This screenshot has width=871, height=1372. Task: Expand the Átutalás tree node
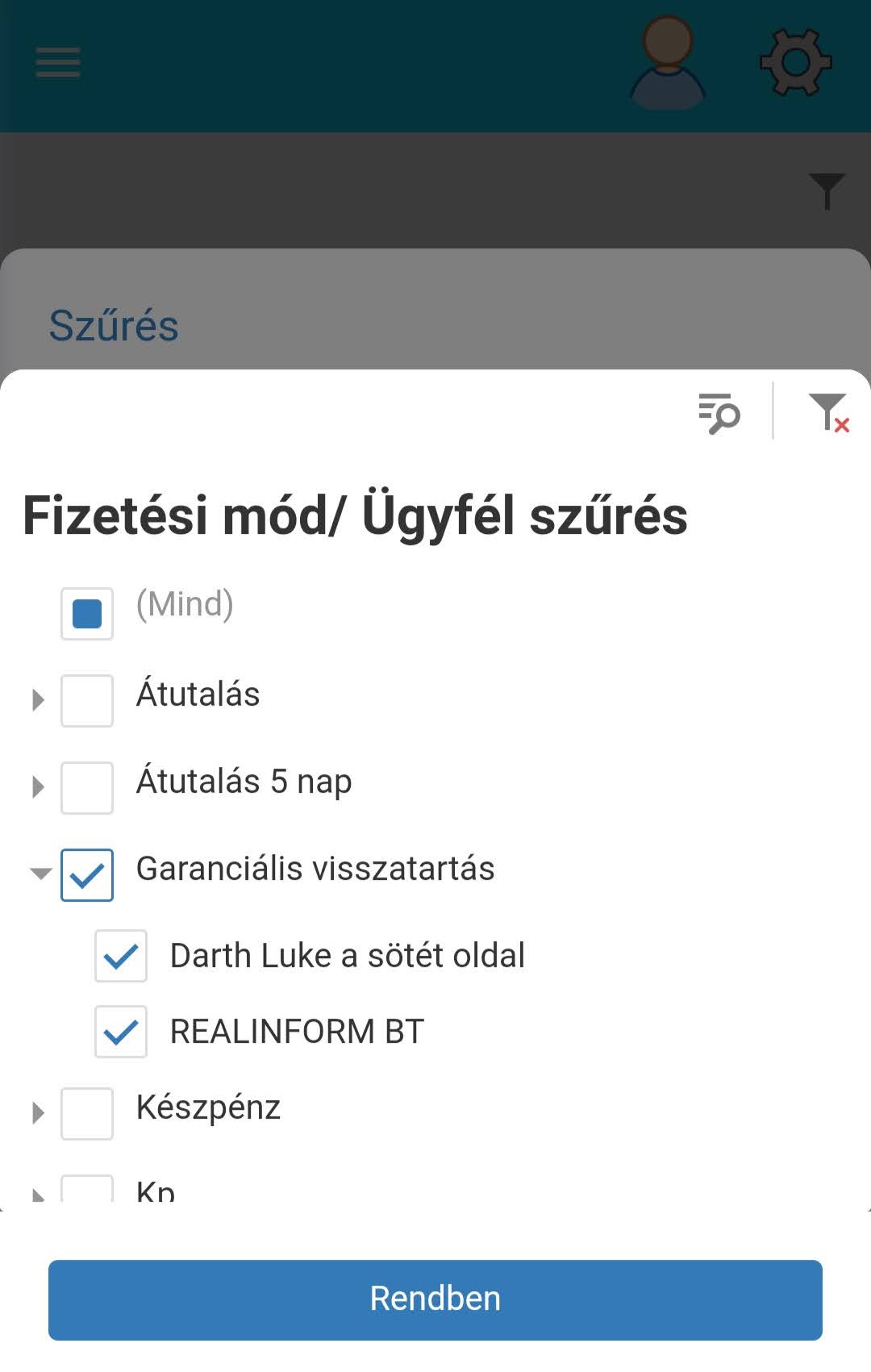pos(38,700)
